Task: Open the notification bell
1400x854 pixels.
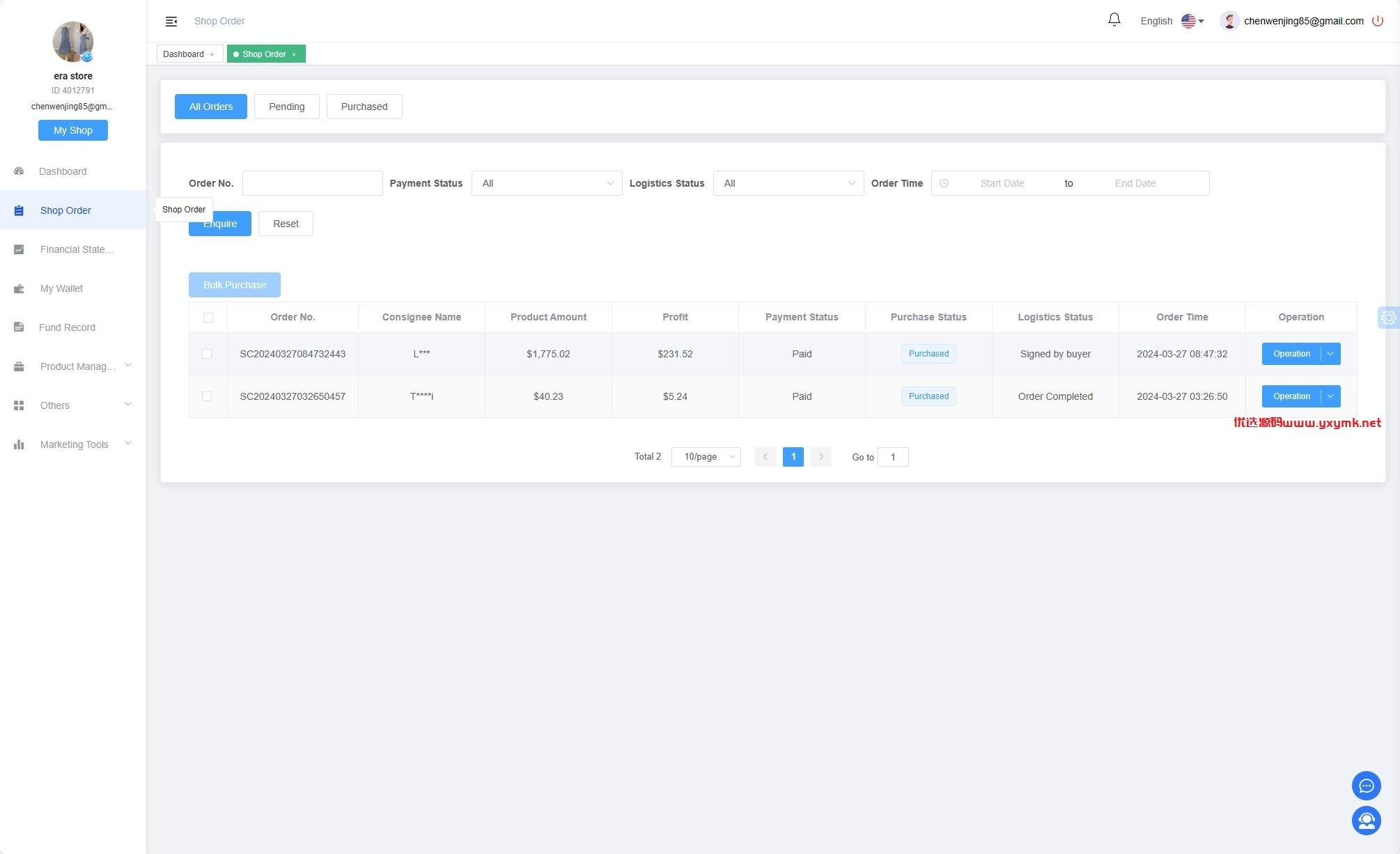Action: tap(1114, 20)
